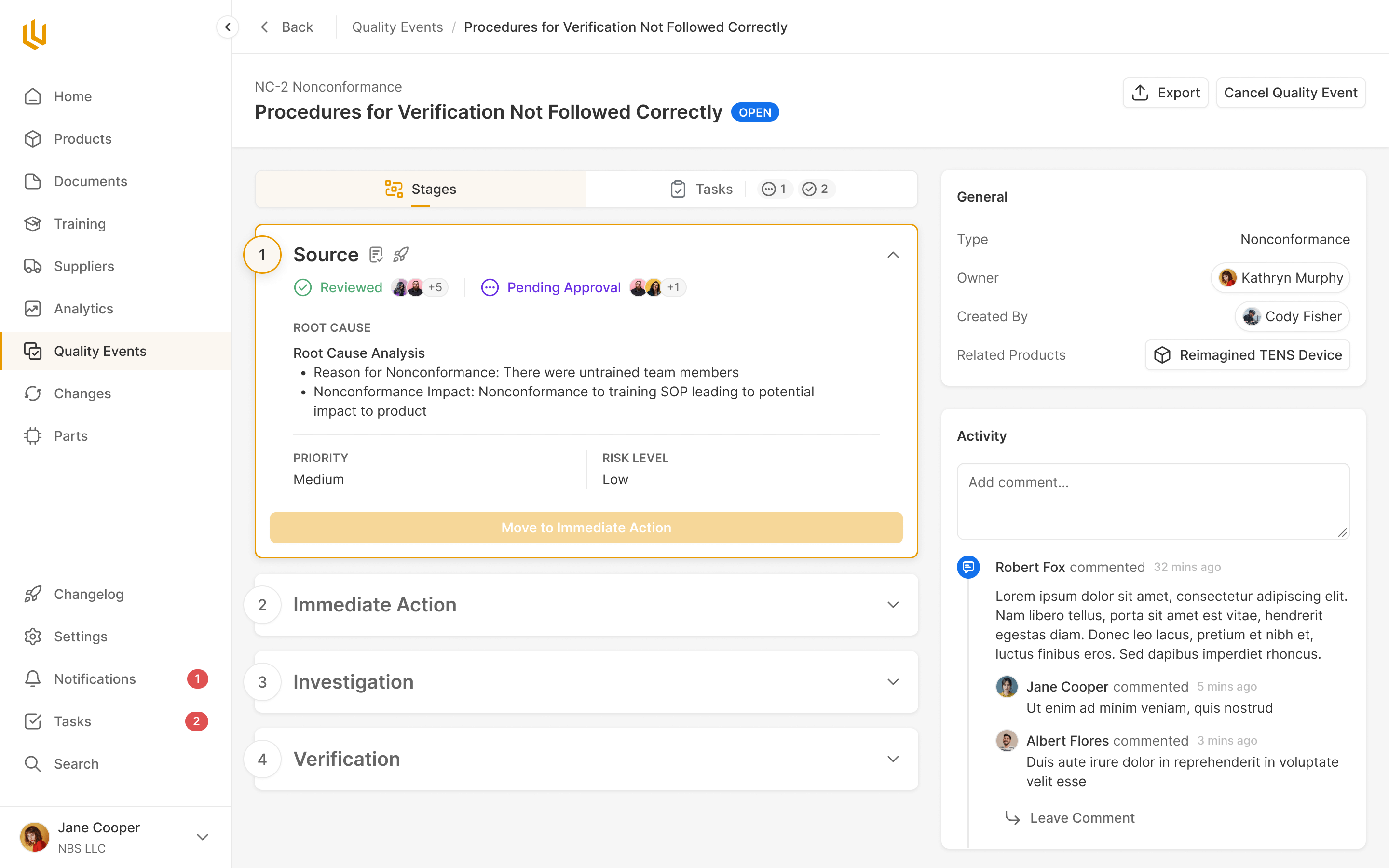This screenshot has height=868, width=1389.
Task: Open Analytics in the sidebar
Action: tap(83, 309)
